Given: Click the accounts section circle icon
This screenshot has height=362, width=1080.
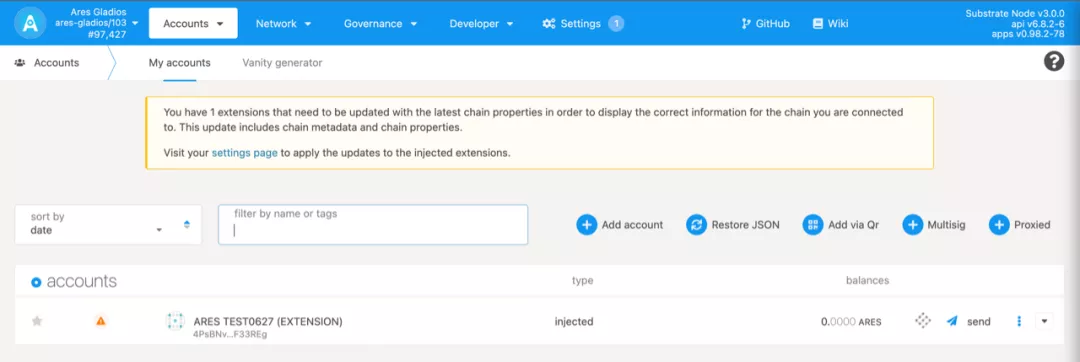Looking at the screenshot, I should (37, 282).
